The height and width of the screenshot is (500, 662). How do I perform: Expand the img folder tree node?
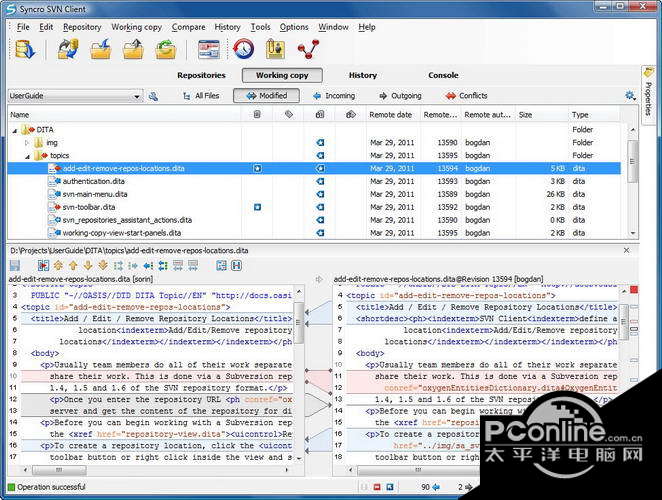pyautogui.click(x=27, y=143)
